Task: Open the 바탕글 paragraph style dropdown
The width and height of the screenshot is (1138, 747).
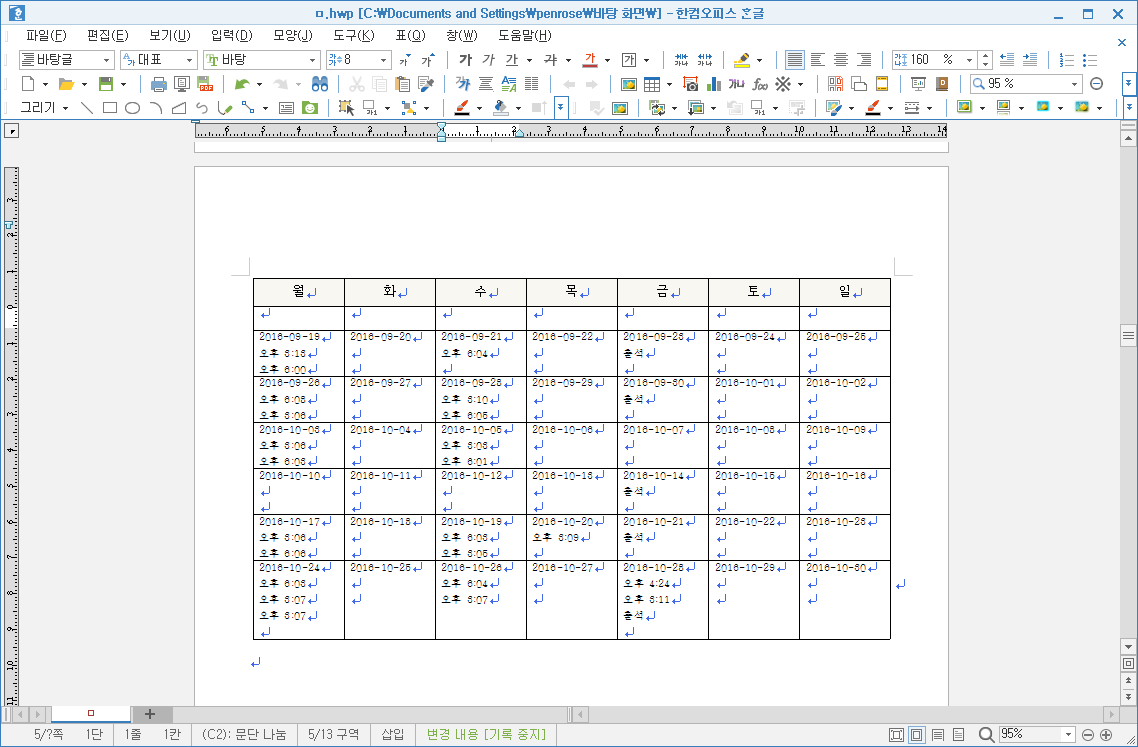Action: tap(107, 60)
